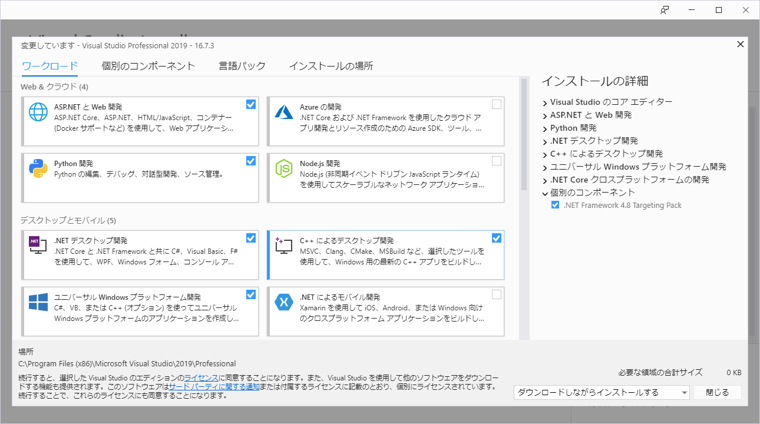
Task: Uncheck the ASP.NET と Web 開発 workload
Action: [251, 104]
